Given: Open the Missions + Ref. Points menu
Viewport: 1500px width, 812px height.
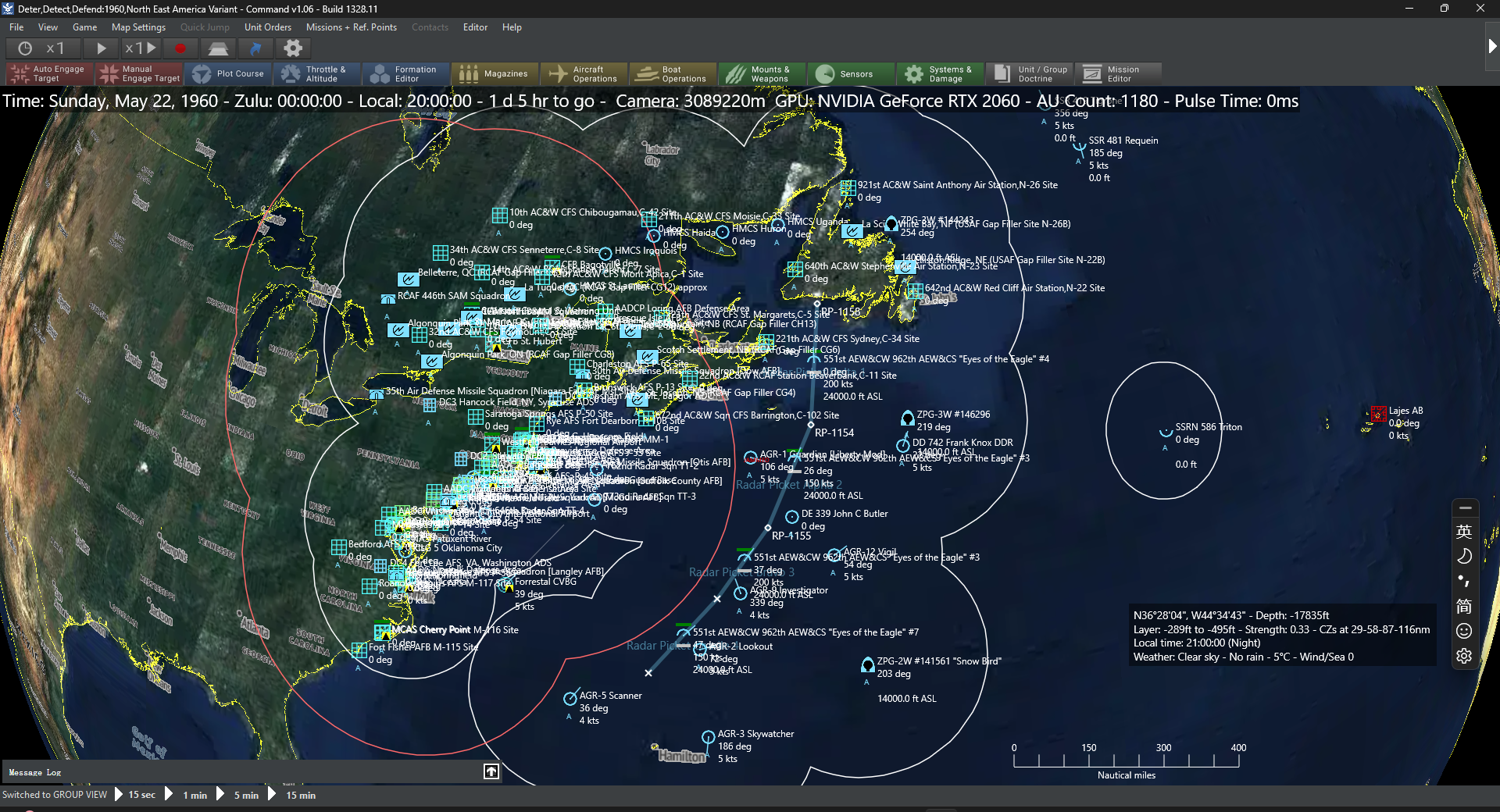Looking at the screenshot, I should (352, 27).
